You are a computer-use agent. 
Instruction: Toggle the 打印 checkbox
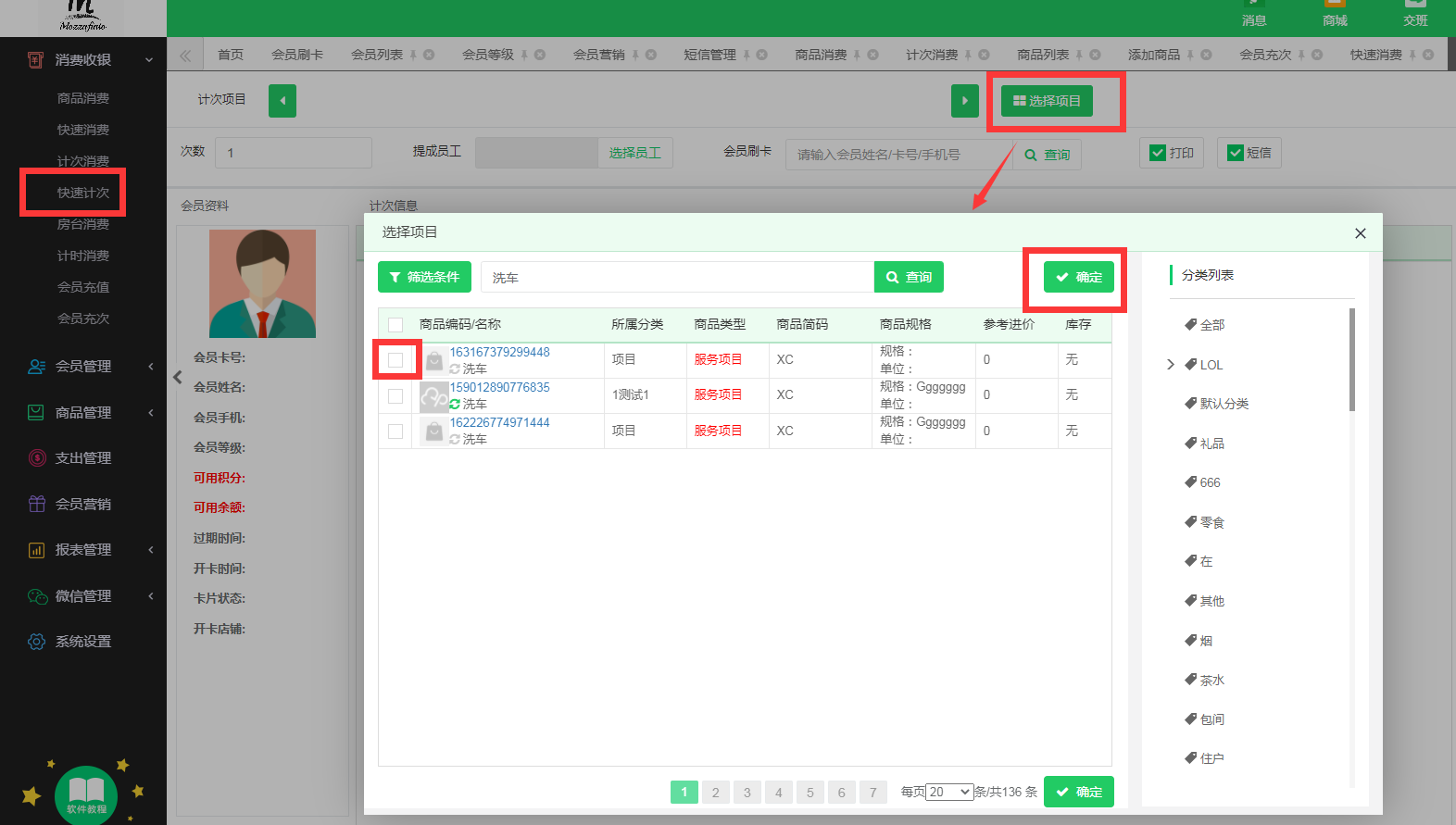pos(1158,153)
